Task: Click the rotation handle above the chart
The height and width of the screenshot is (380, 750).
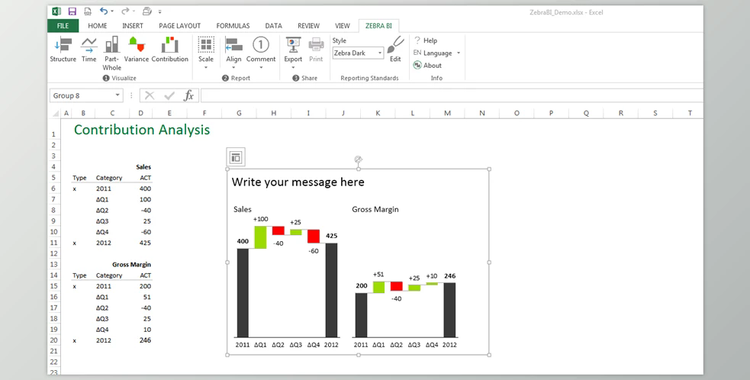Action: point(358,159)
